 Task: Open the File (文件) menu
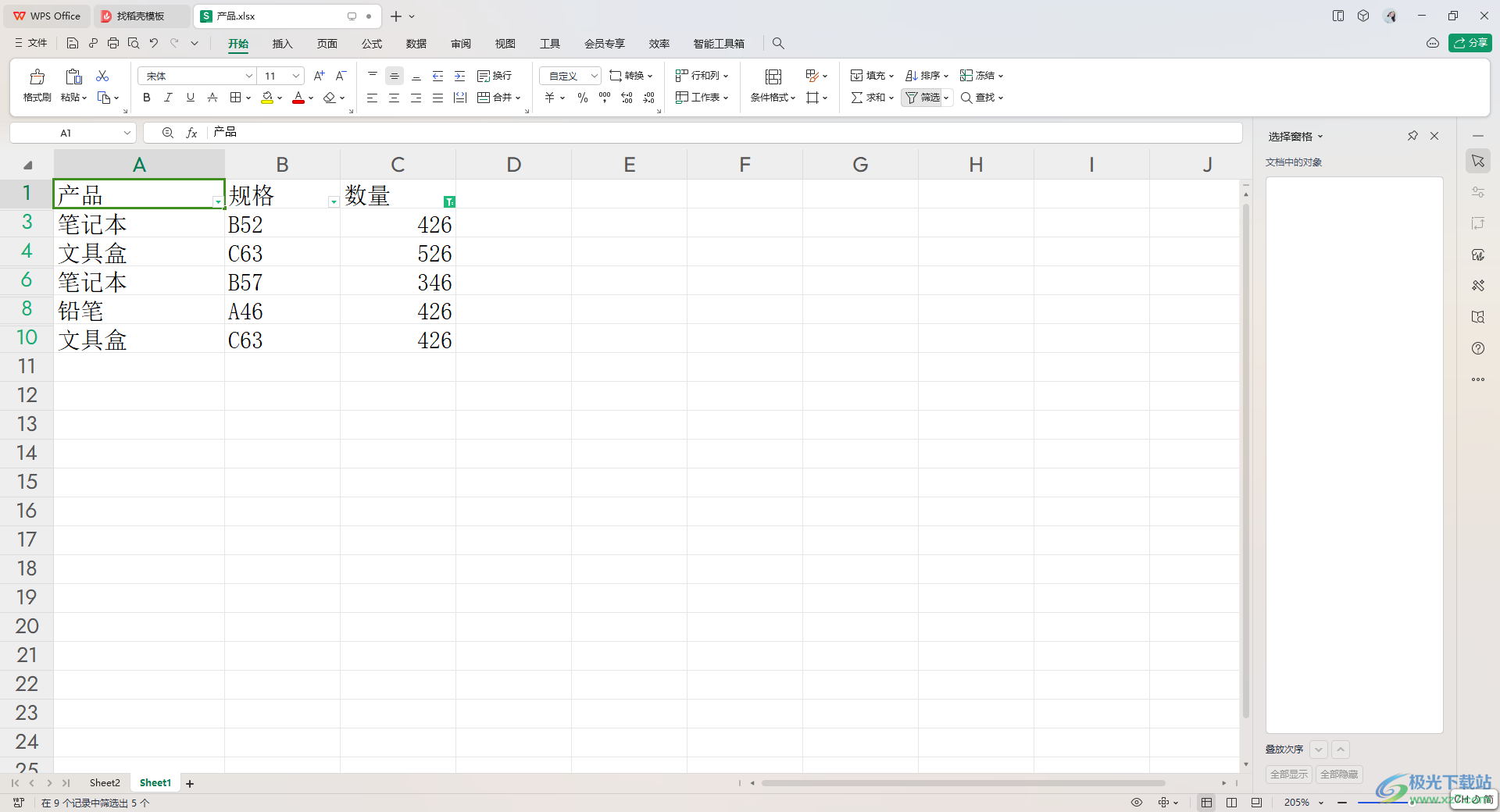[x=31, y=43]
